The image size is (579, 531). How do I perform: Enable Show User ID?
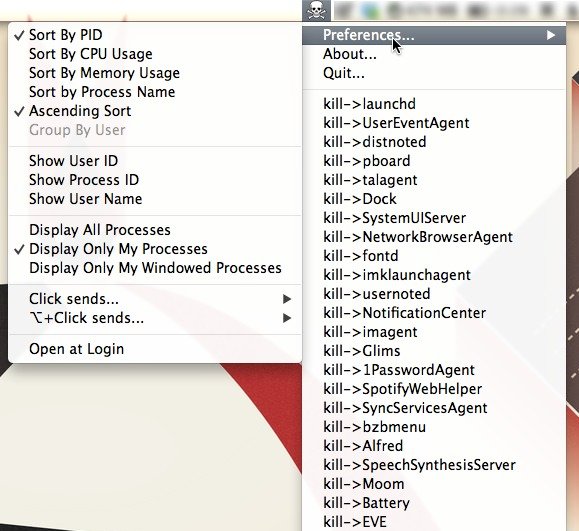coord(155,161)
